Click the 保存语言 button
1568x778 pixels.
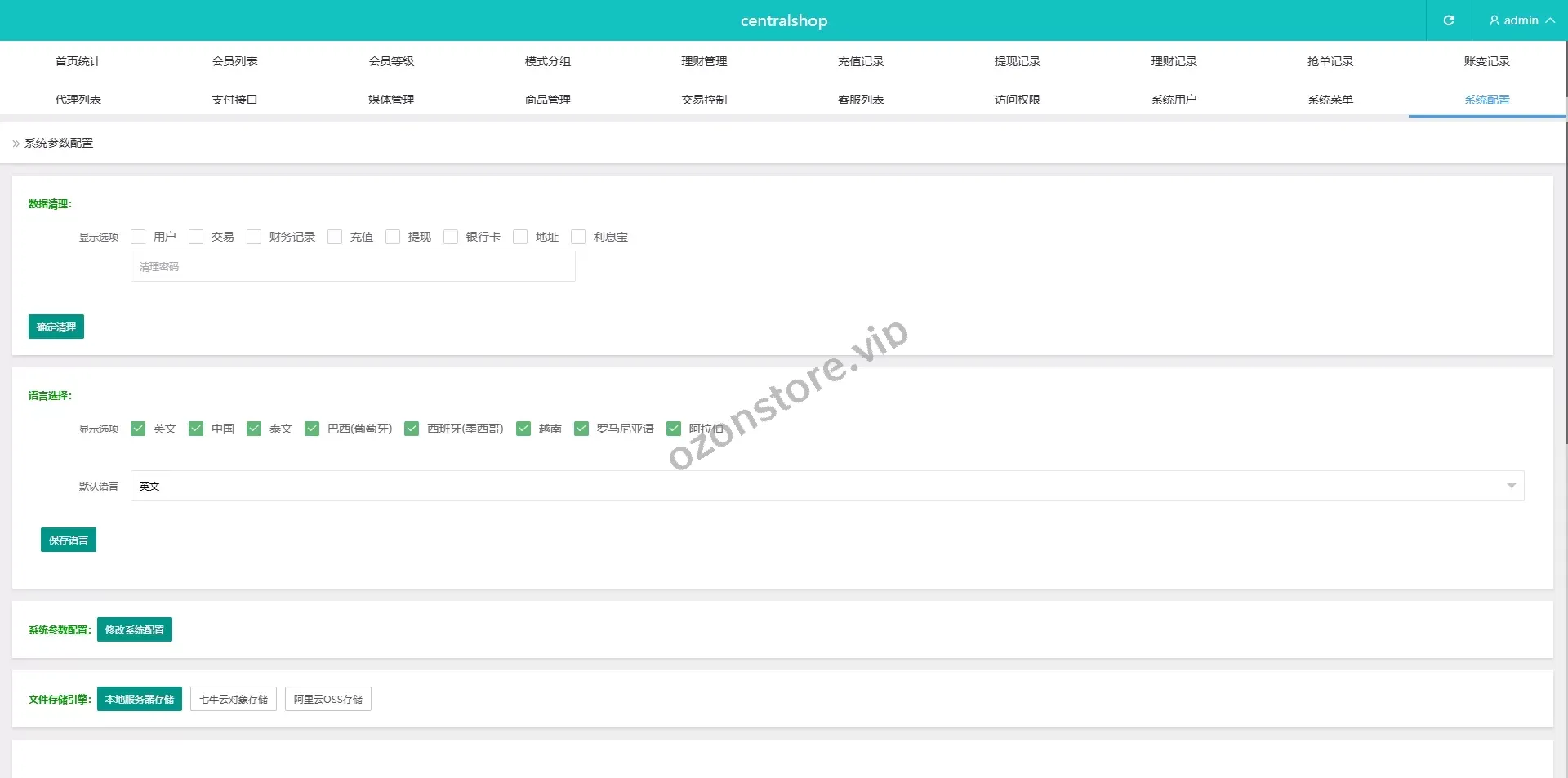pos(68,539)
